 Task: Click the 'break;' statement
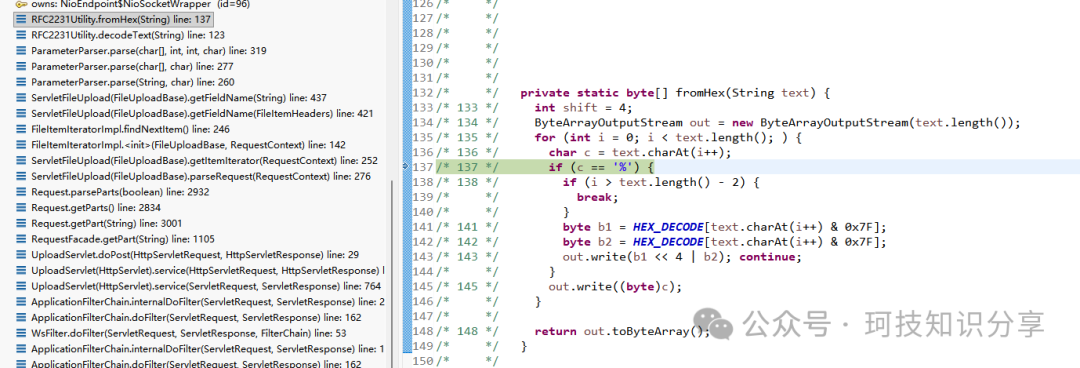[x=598, y=197]
